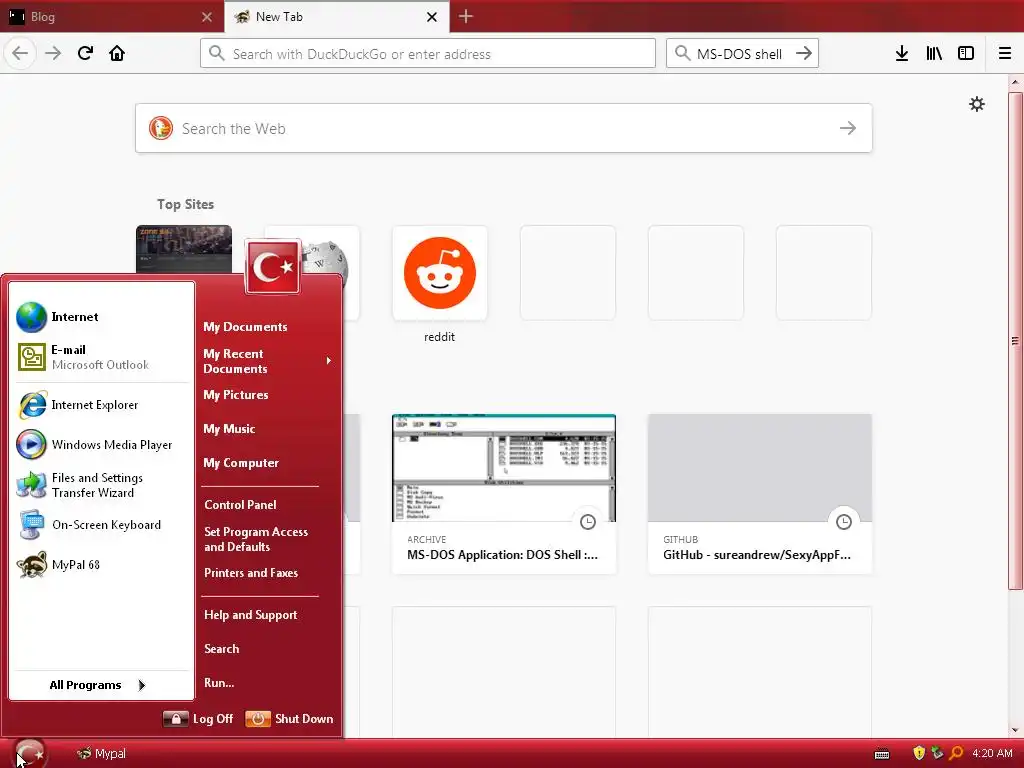Focus the MS-DOS shell search box

click(742, 54)
